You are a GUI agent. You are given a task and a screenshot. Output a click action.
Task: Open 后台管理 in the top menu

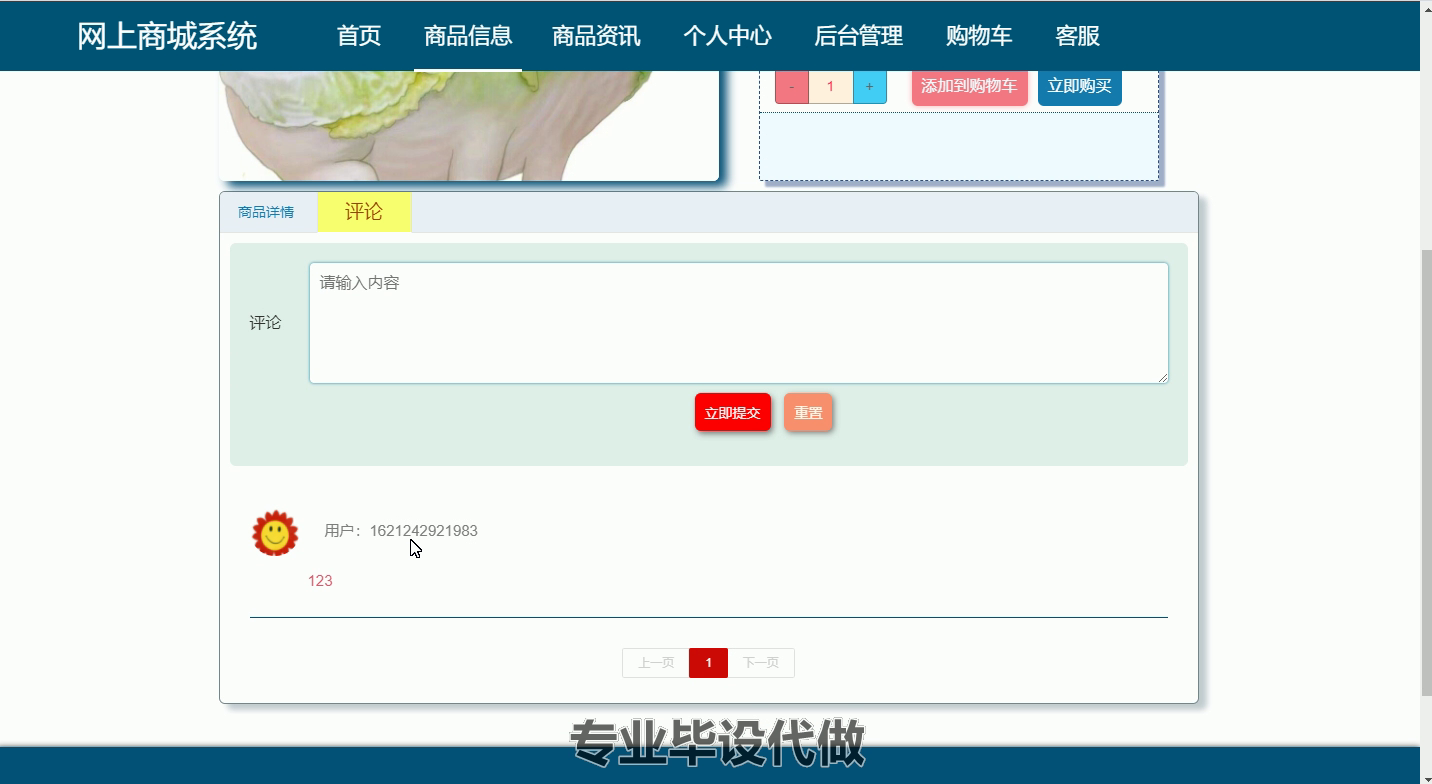click(858, 36)
